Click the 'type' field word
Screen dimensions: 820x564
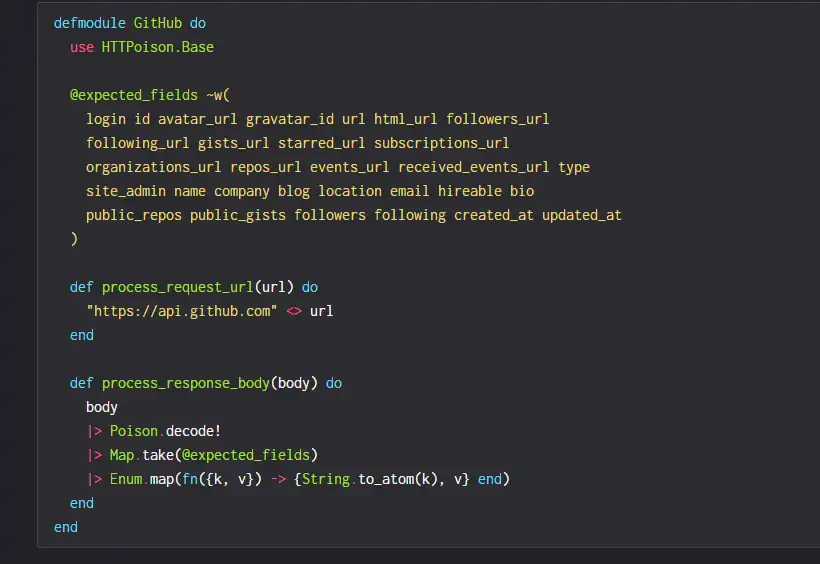(x=574, y=167)
